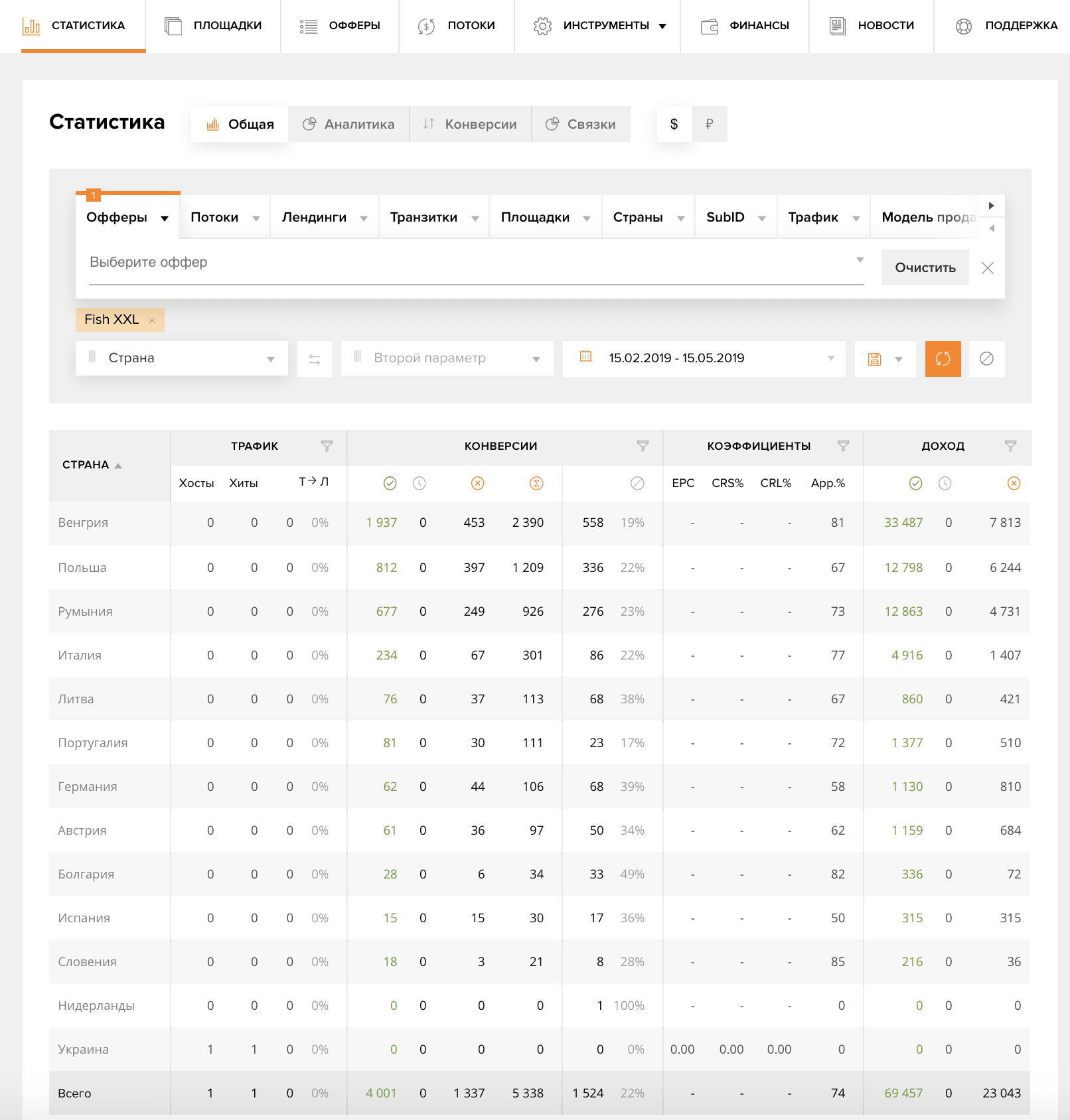The width and height of the screenshot is (1070, 1120).
Task: Open the Финансы section
Action: [745, 26]
